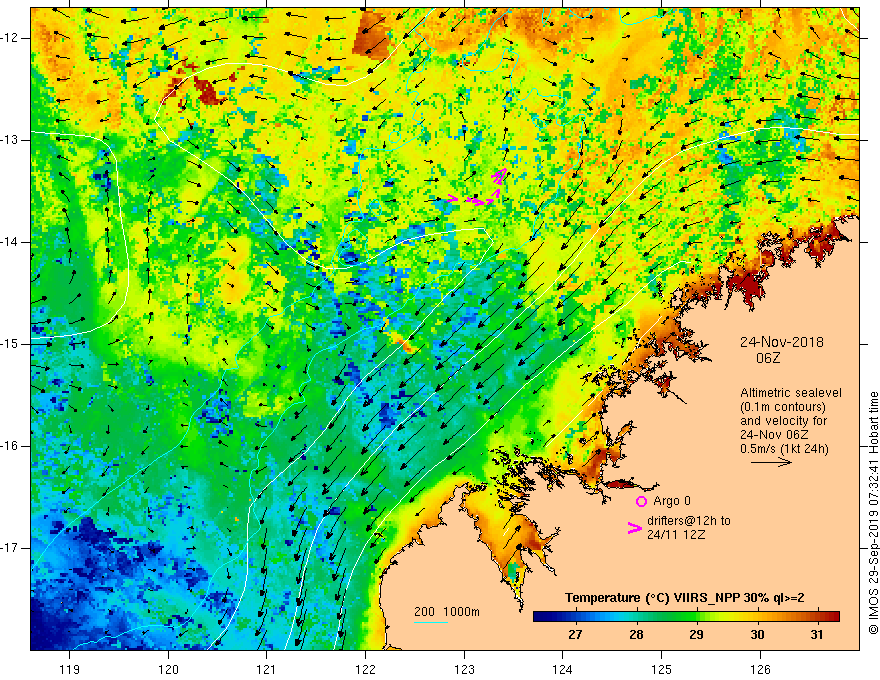Click the longitude axis label 126
Viewport: 880px width, 680px height.
(760, 669)
